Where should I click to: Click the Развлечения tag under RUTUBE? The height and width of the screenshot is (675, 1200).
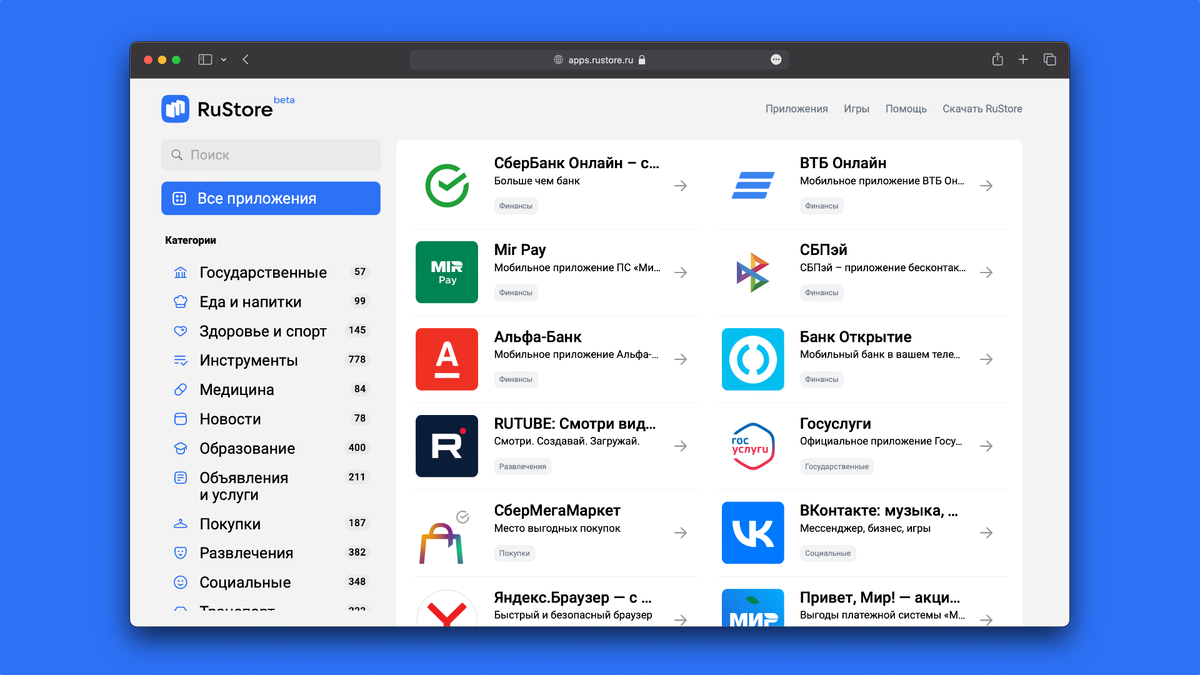pyautogui.click(x=523, y=467)
